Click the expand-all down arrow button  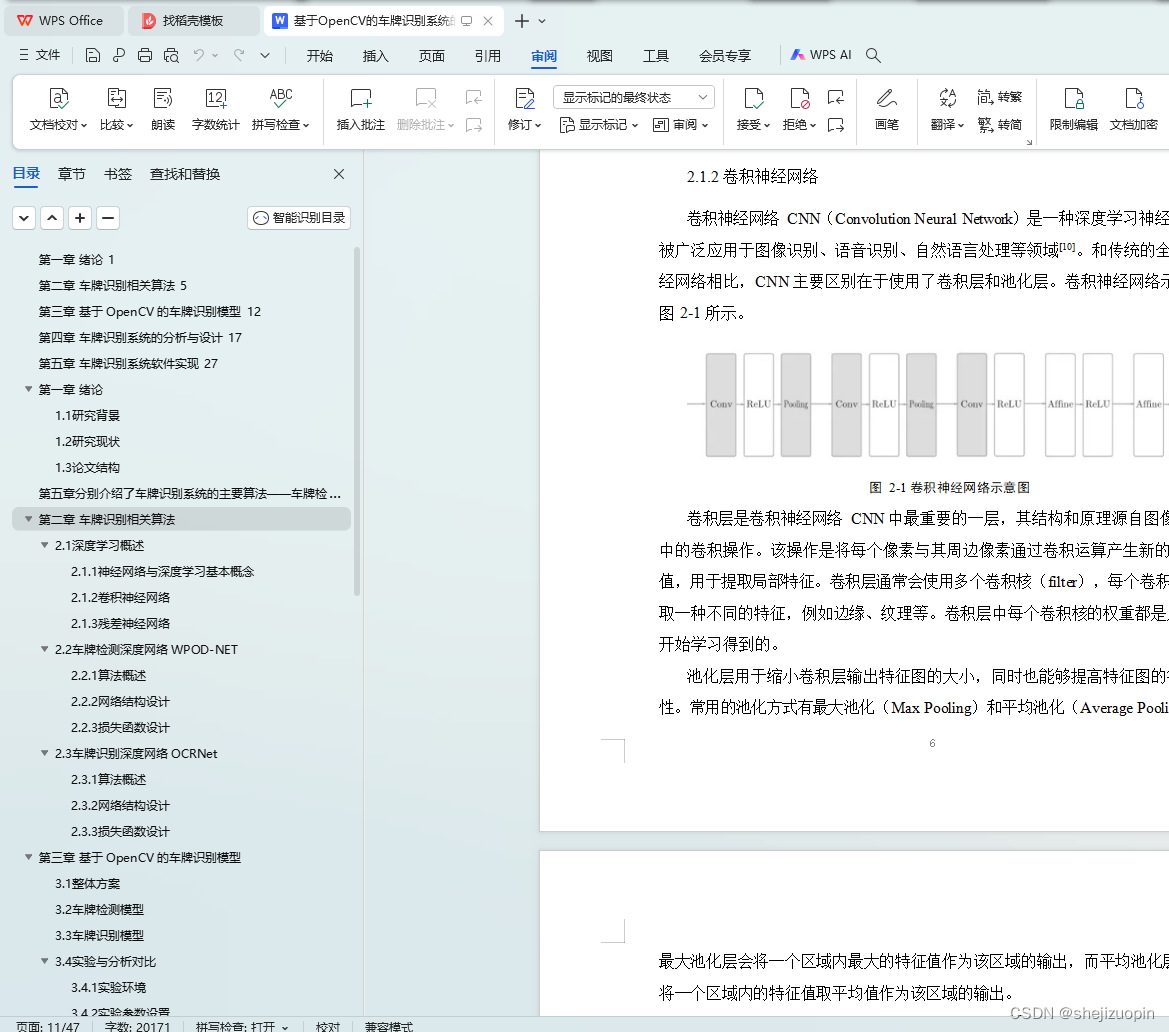[x=24, y=218]
